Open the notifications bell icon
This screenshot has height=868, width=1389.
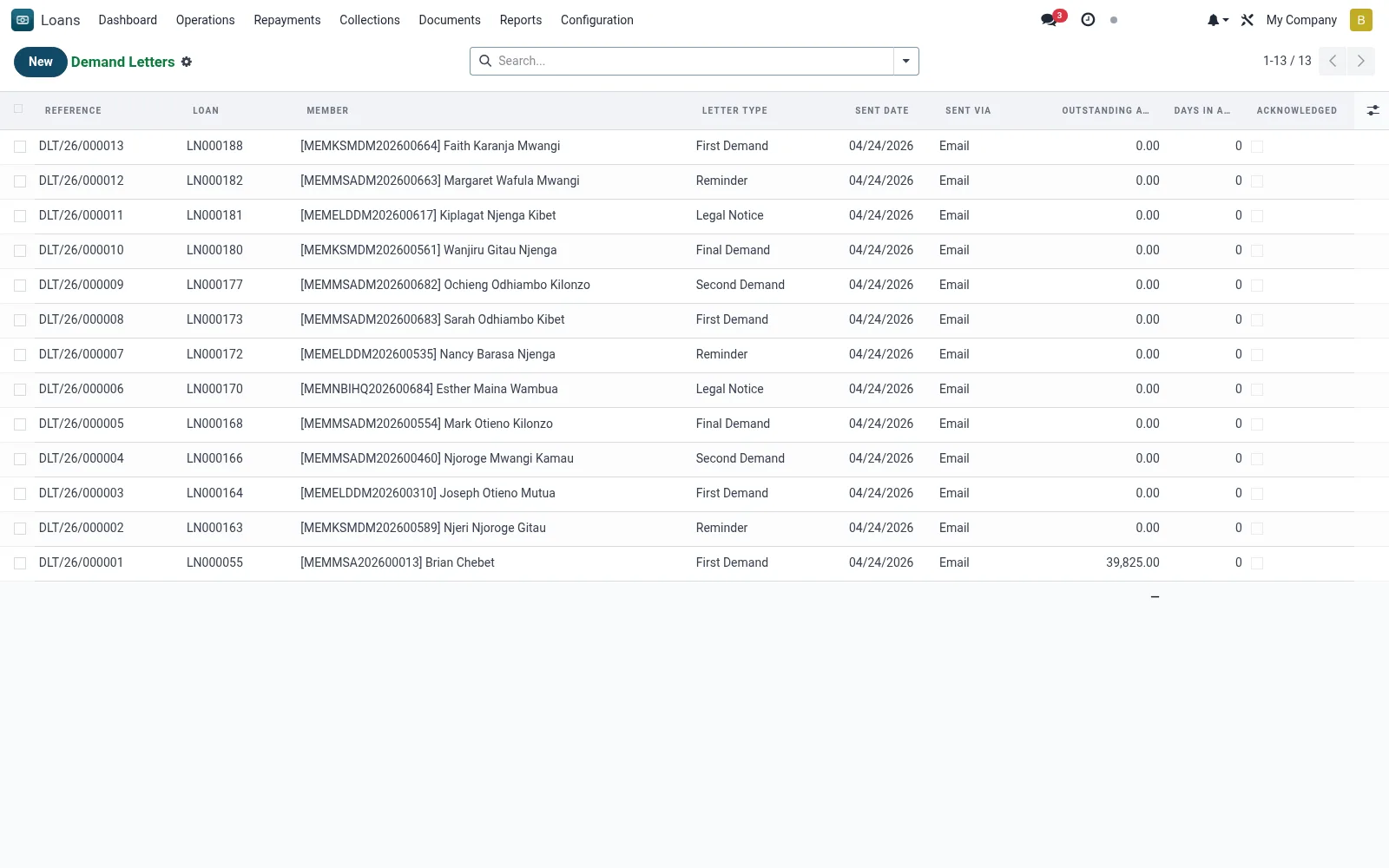click(1217, 20)
